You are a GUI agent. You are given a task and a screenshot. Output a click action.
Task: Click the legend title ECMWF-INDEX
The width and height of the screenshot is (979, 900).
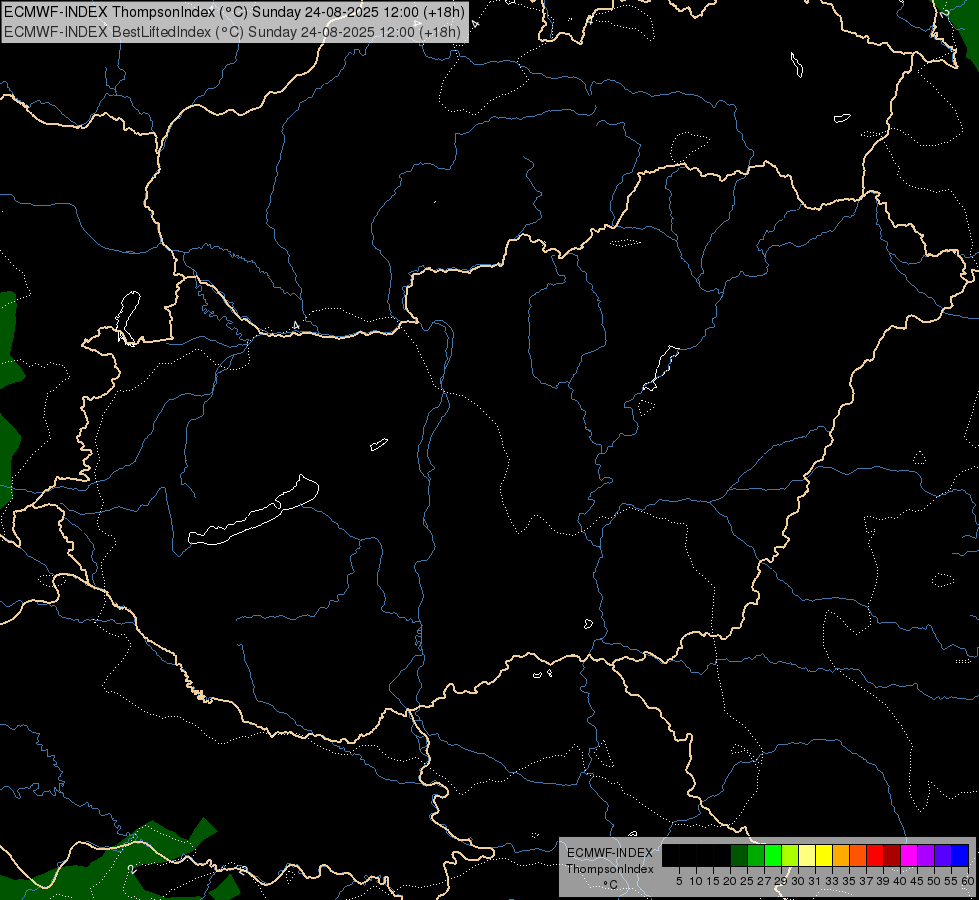609,853
